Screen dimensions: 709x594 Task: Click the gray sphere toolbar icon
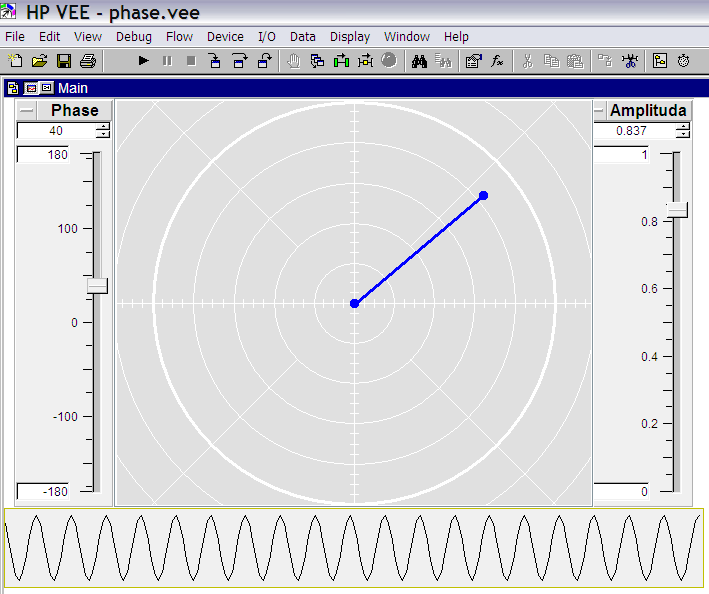click(389, 60)
